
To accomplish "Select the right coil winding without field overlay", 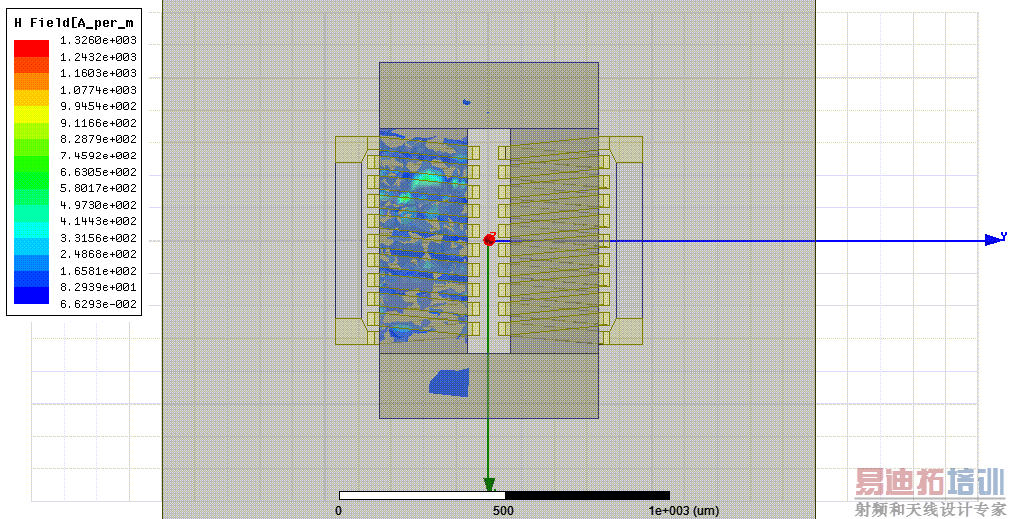I will coord(554,241).
